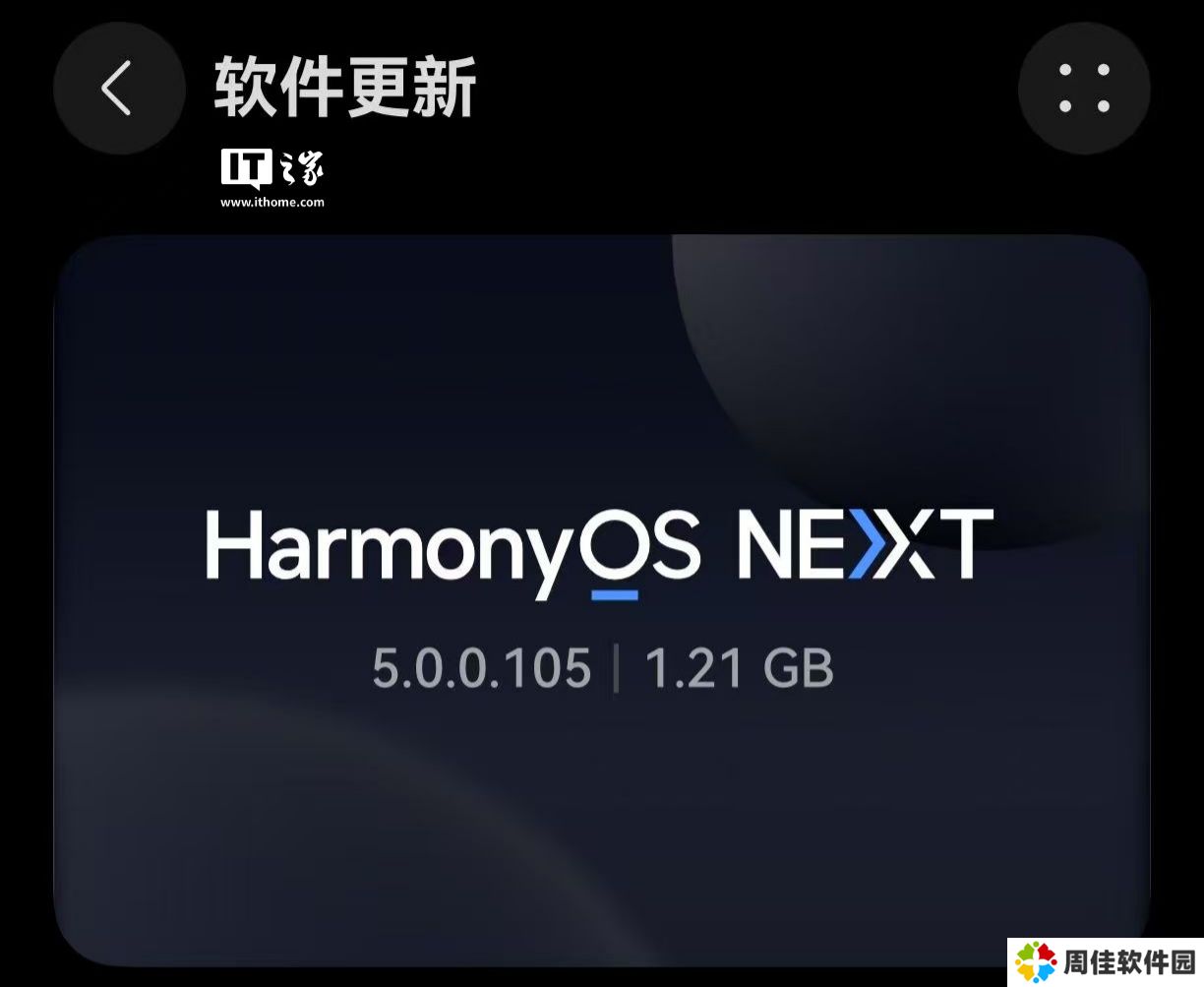
Task: Click the 周佳软件园 colorful flower logo
Action: 1034,961
